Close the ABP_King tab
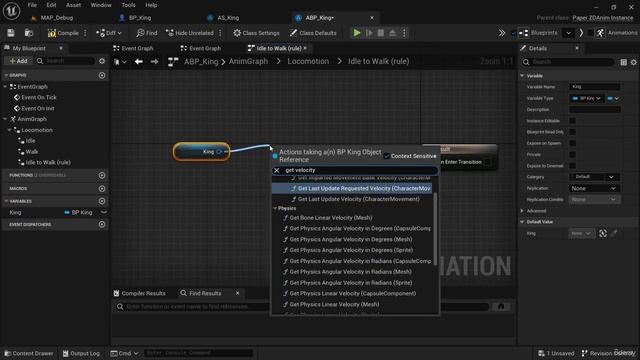Viewport: 640px width, 360px height. click(372, 18)
